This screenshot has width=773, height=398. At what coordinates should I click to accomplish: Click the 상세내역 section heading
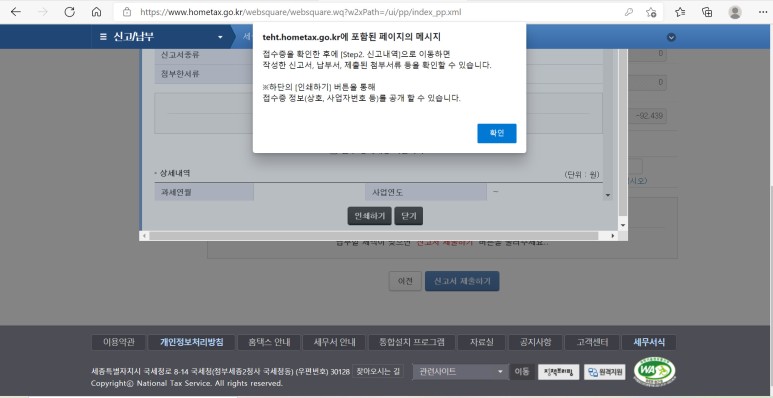pyautogui.click(x=175, y=173)
